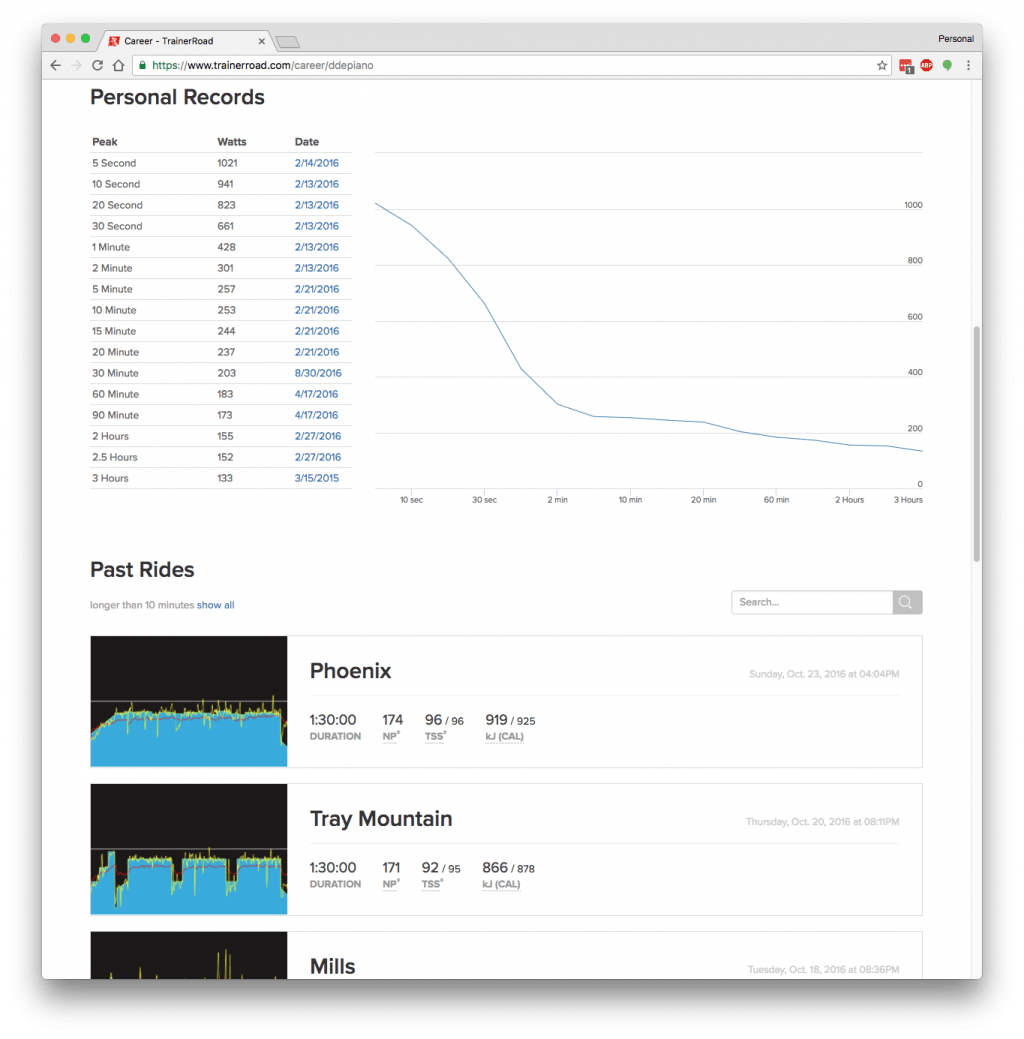This screenshot has height=1039, width=1024.
Task: Click the green Evernote extension icon
Action: coord(947,65)
